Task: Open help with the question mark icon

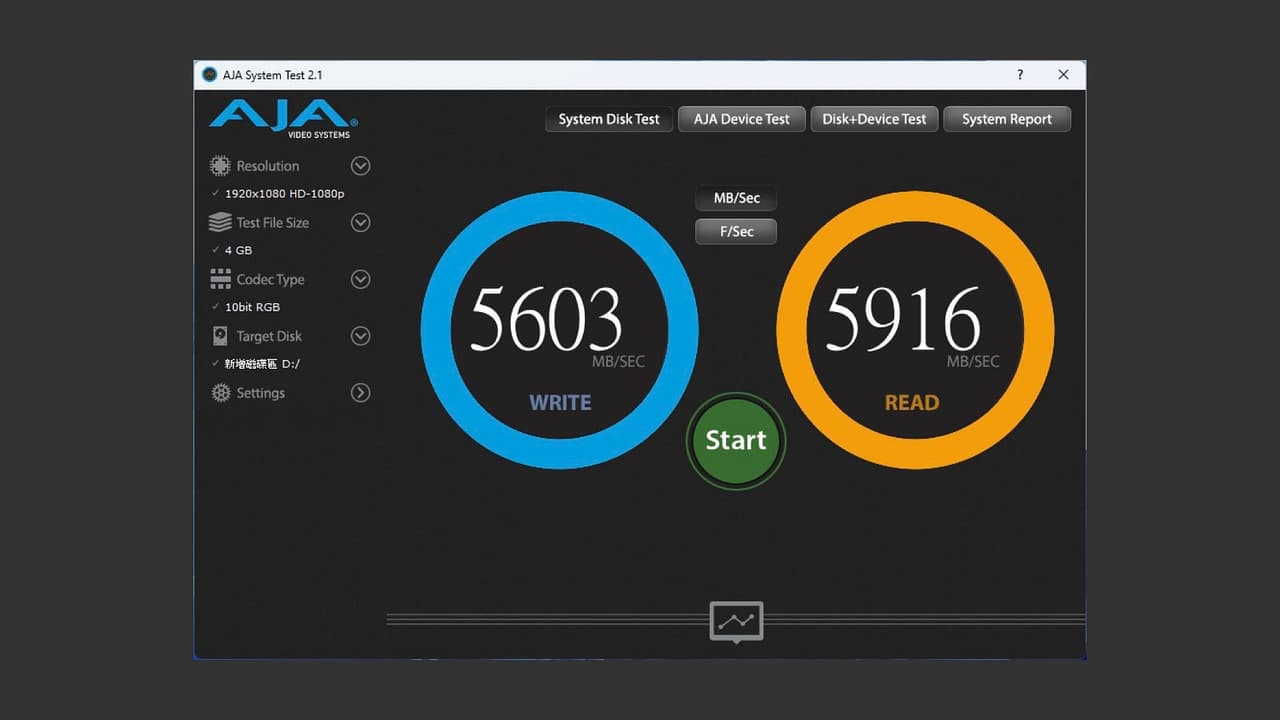Action: 1020,75
